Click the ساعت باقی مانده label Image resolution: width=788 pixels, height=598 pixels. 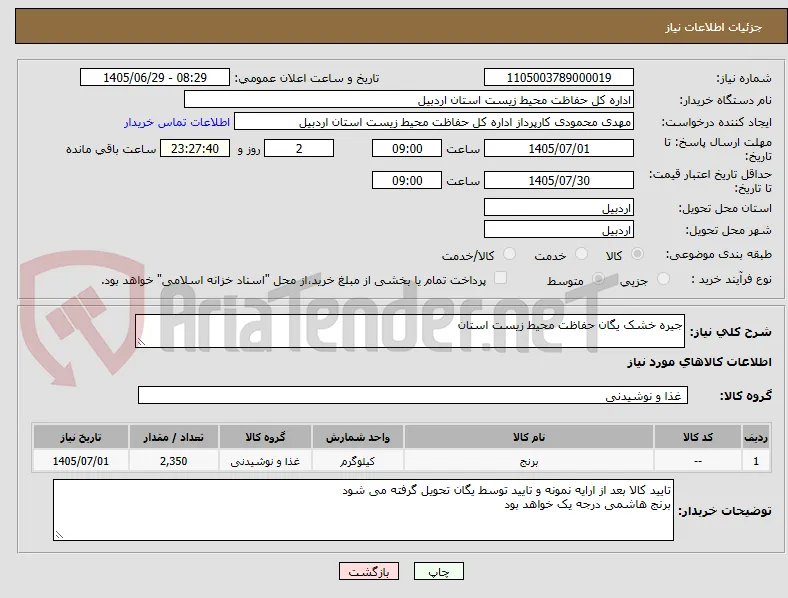[111, 149]
